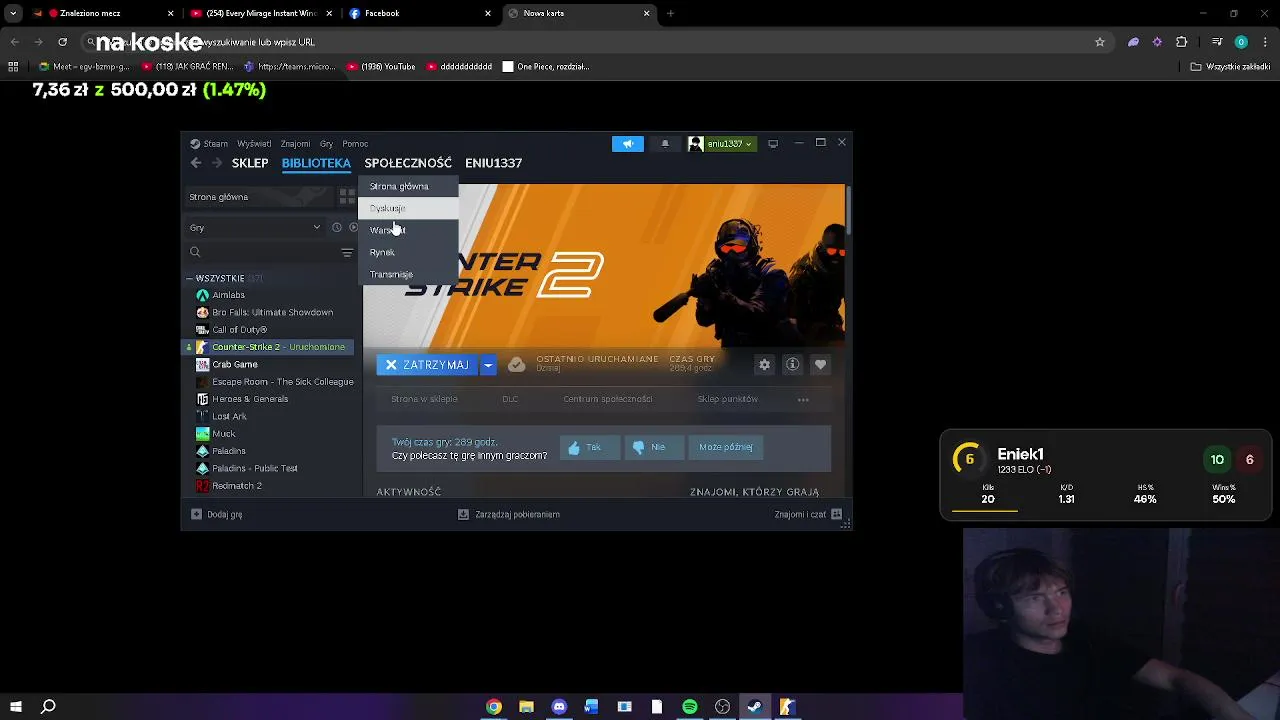Bookmark page with Chrome star icon
The image size is (1280, 720).
click(1100, 42)
